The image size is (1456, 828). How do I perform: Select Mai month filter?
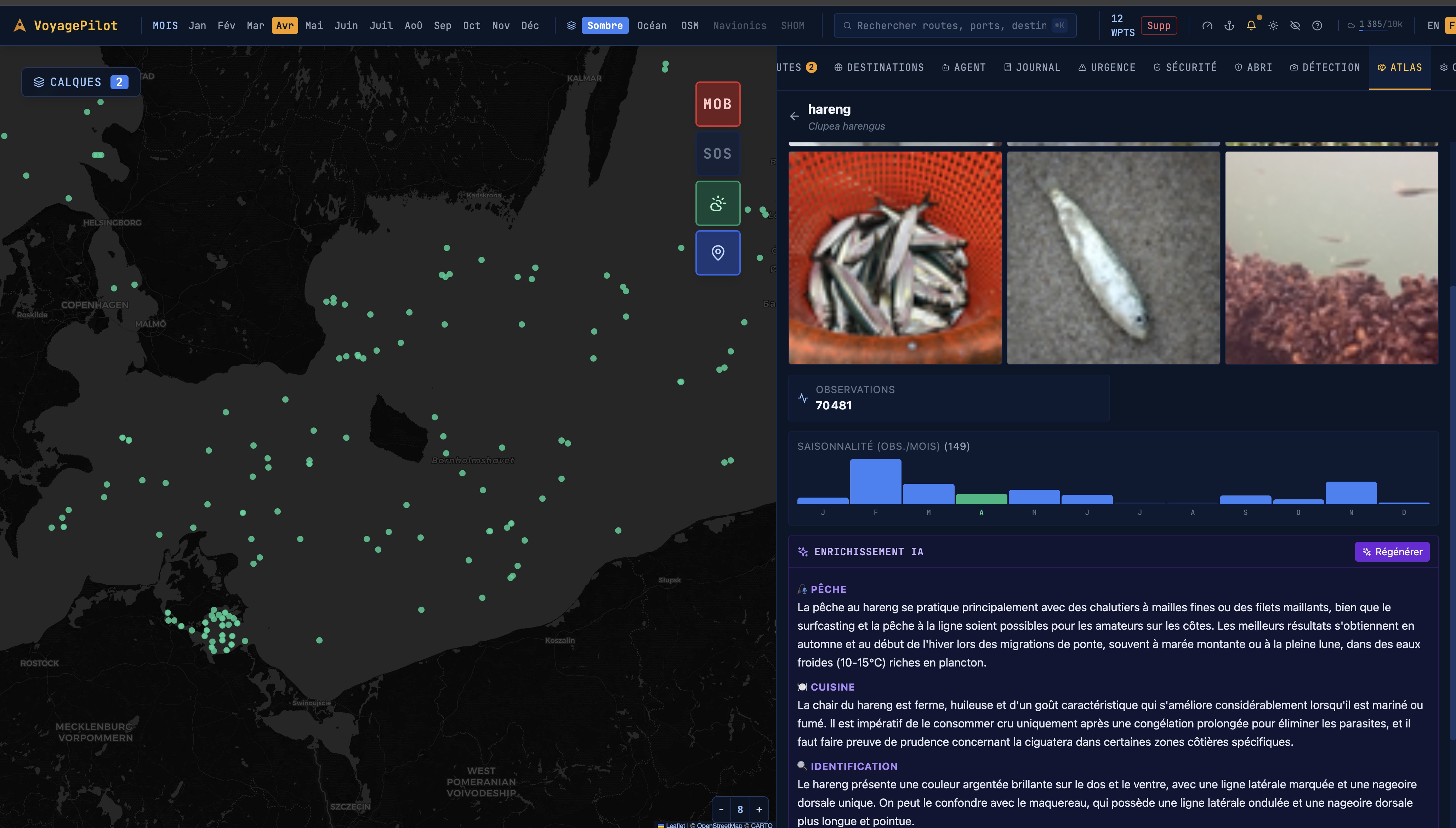coord(314,25)
